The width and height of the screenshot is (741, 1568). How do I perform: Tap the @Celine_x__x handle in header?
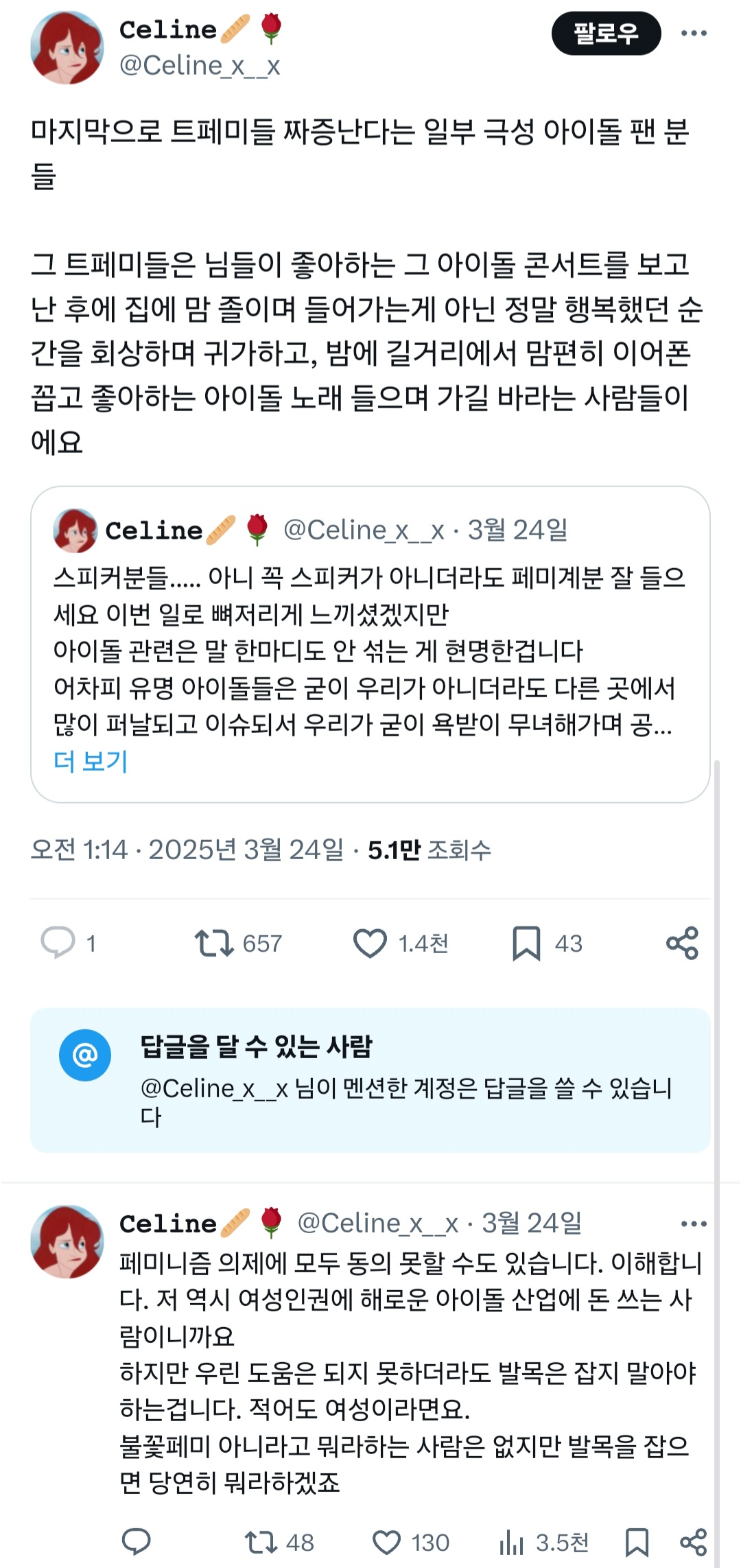[200, 66]
